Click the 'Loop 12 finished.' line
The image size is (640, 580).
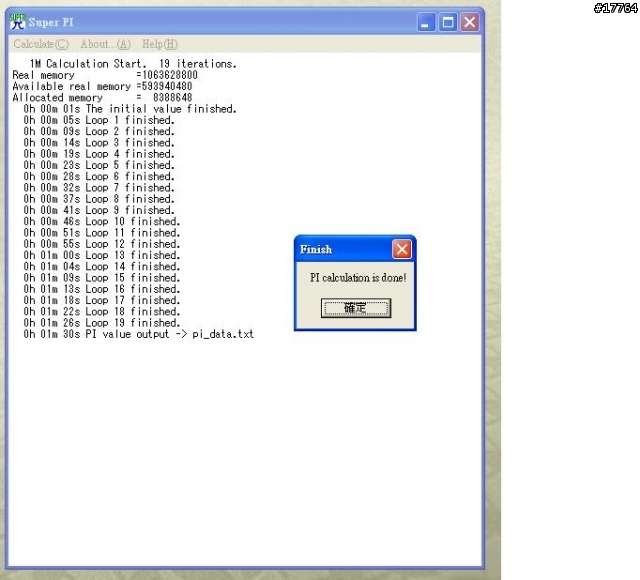tap(102, 244)
